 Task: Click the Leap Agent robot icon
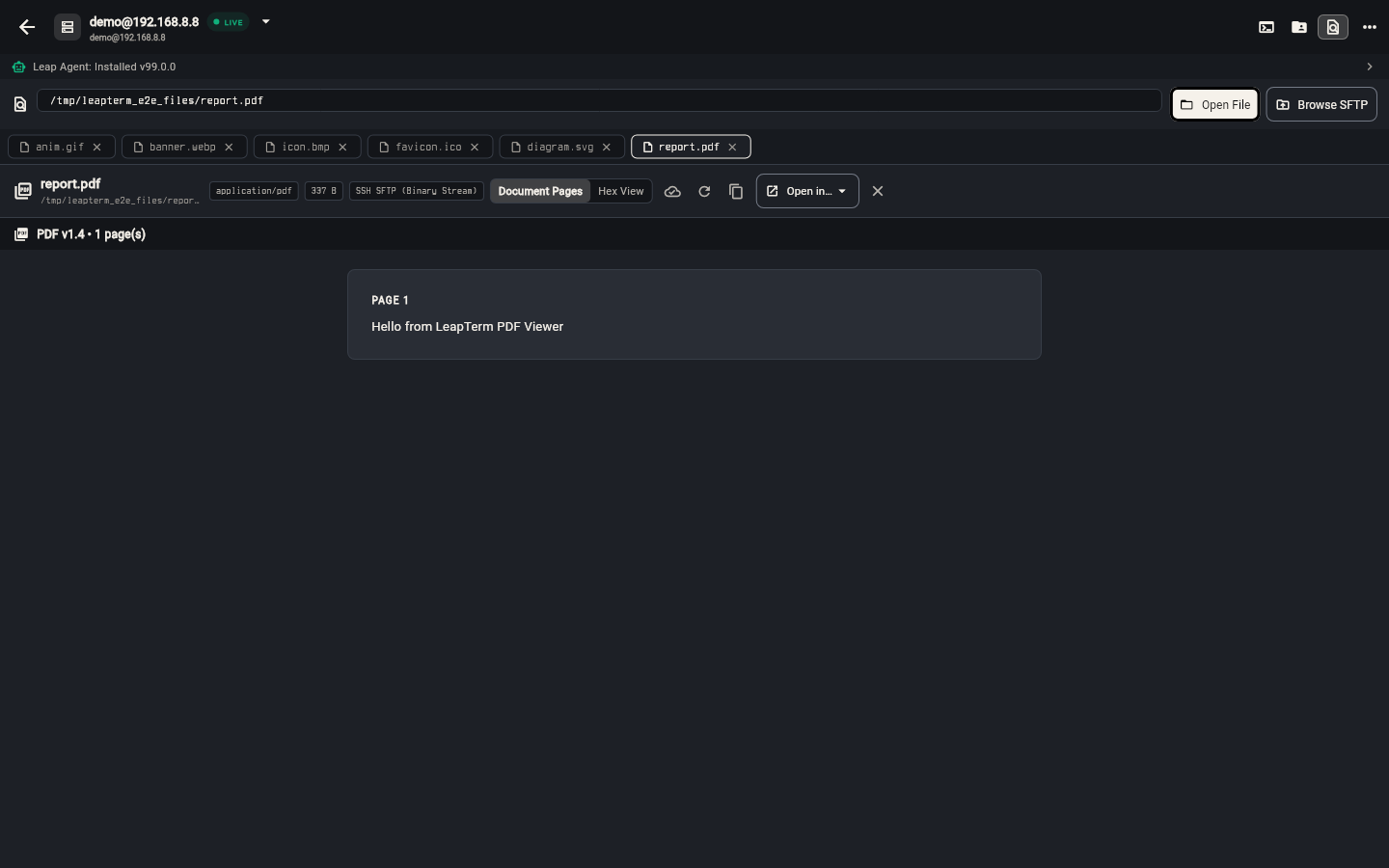pos(19,67)
